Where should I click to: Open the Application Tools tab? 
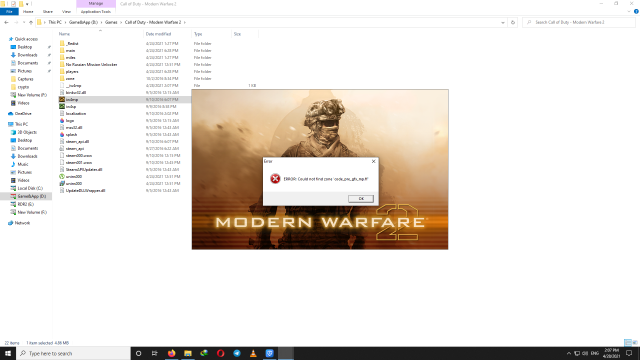pyautogui.click(x=96, y=11)
